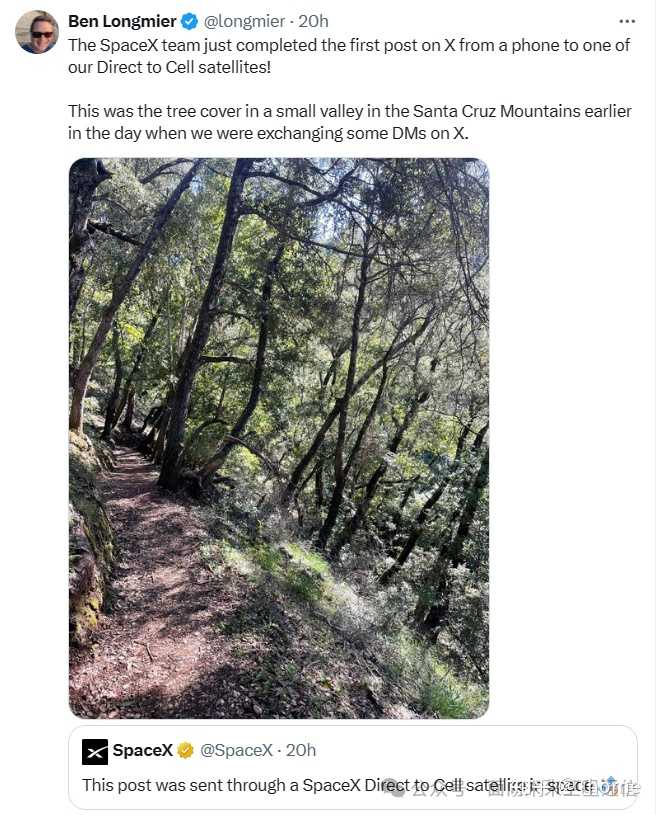This screenshot has height=815, width=659.
Task: Click the @SpaceX handle in quoted post
Action: (x=236, y=751)
